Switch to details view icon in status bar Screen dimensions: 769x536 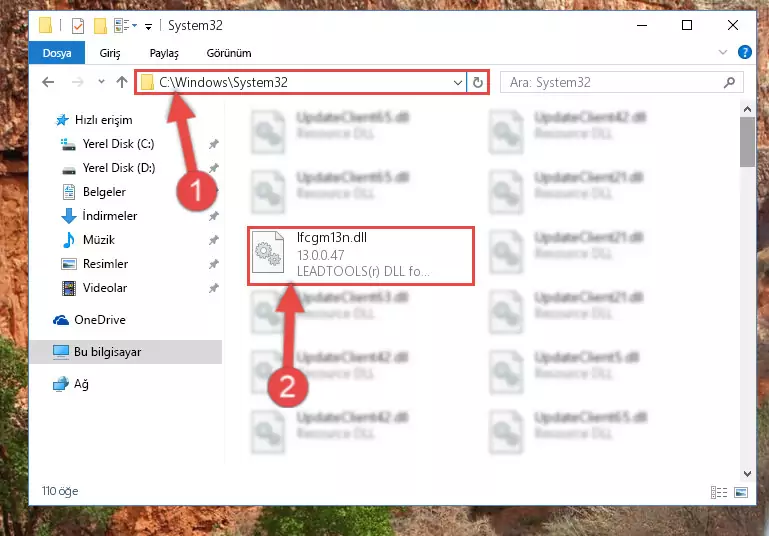click(x=719, y=492)
